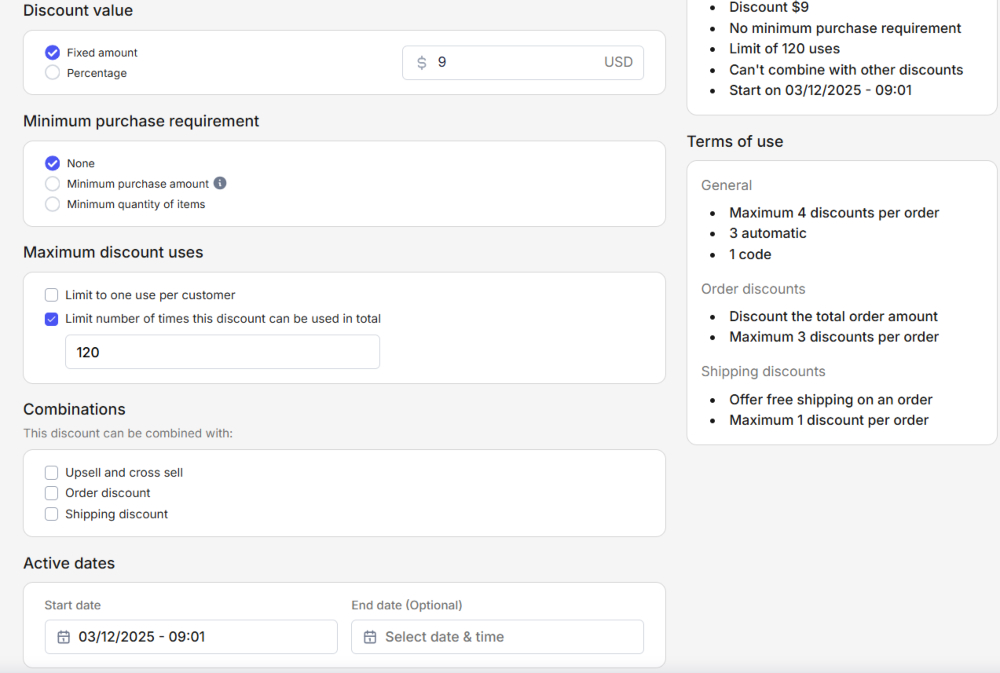
Task: Check the Order discount combination box
Action: coord(52,493)
